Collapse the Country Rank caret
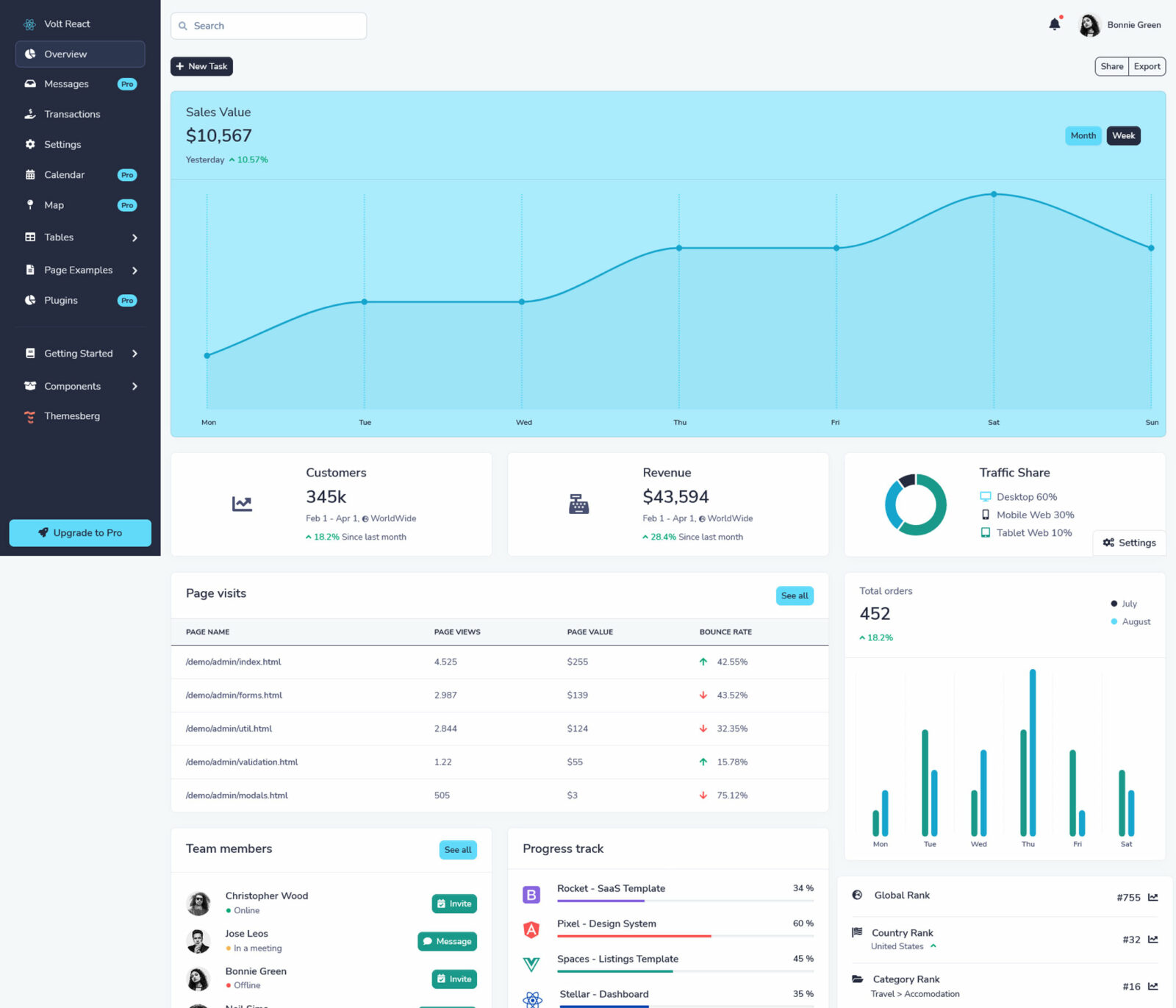This screenshot has height=1008, width=1176. pyautogui.click(x=933, y=946)
